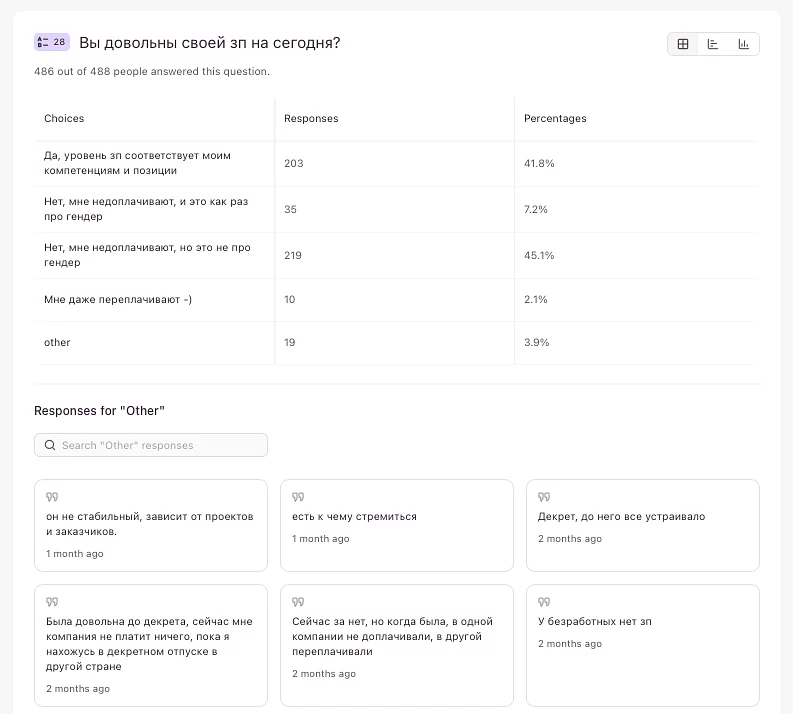Click the question title 'Вы довольны своей зп'
The height and width of the screenshot is (714, 793).
tap(209, 43)
